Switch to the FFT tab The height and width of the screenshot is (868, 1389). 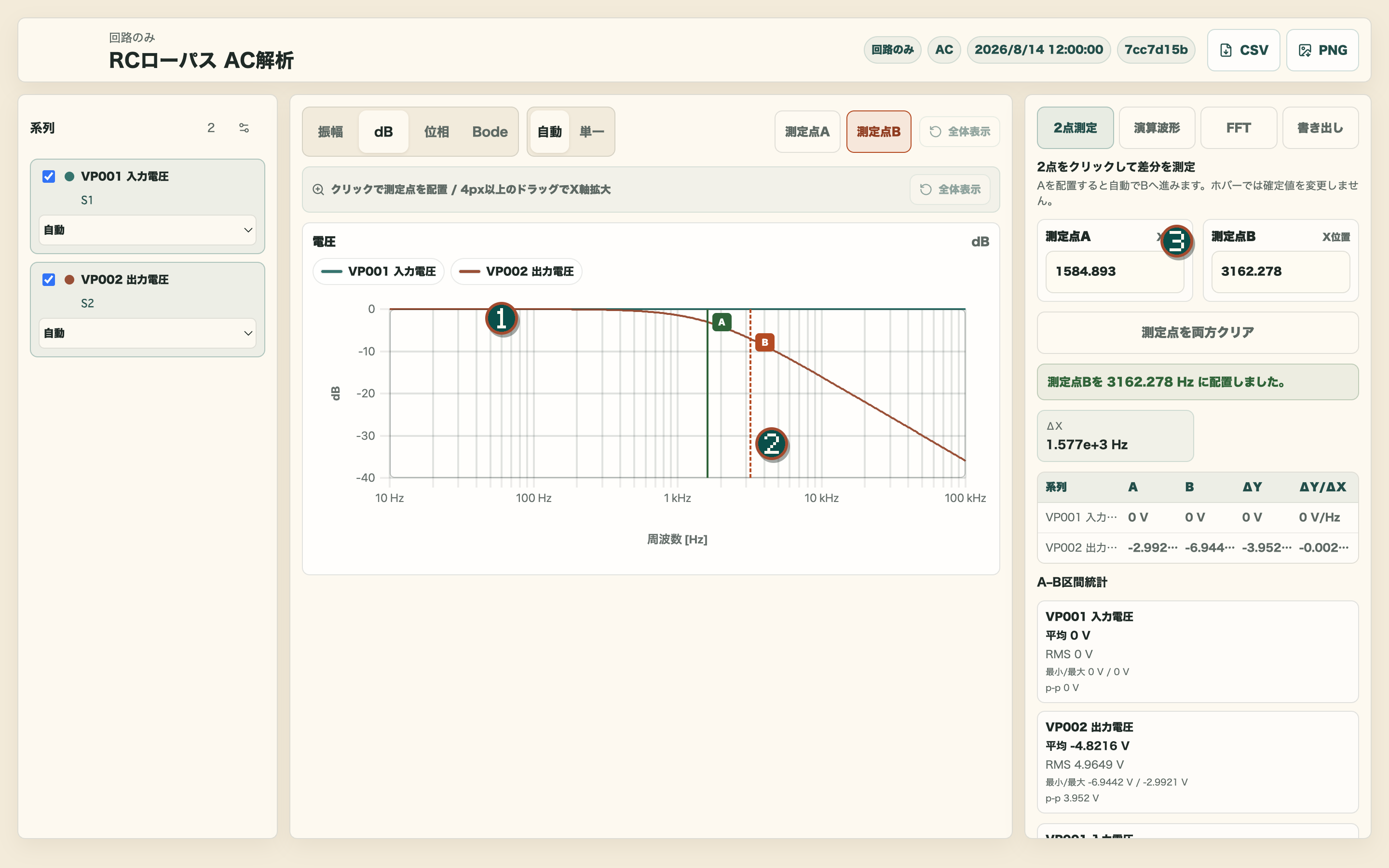(x=1238, y=128)
